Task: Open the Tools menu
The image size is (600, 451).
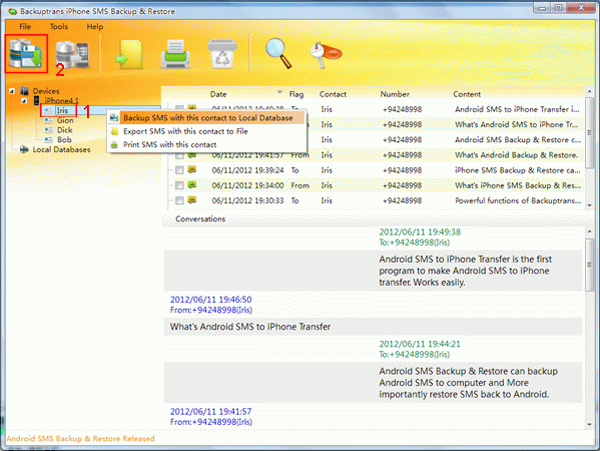Action: point(59,26)
